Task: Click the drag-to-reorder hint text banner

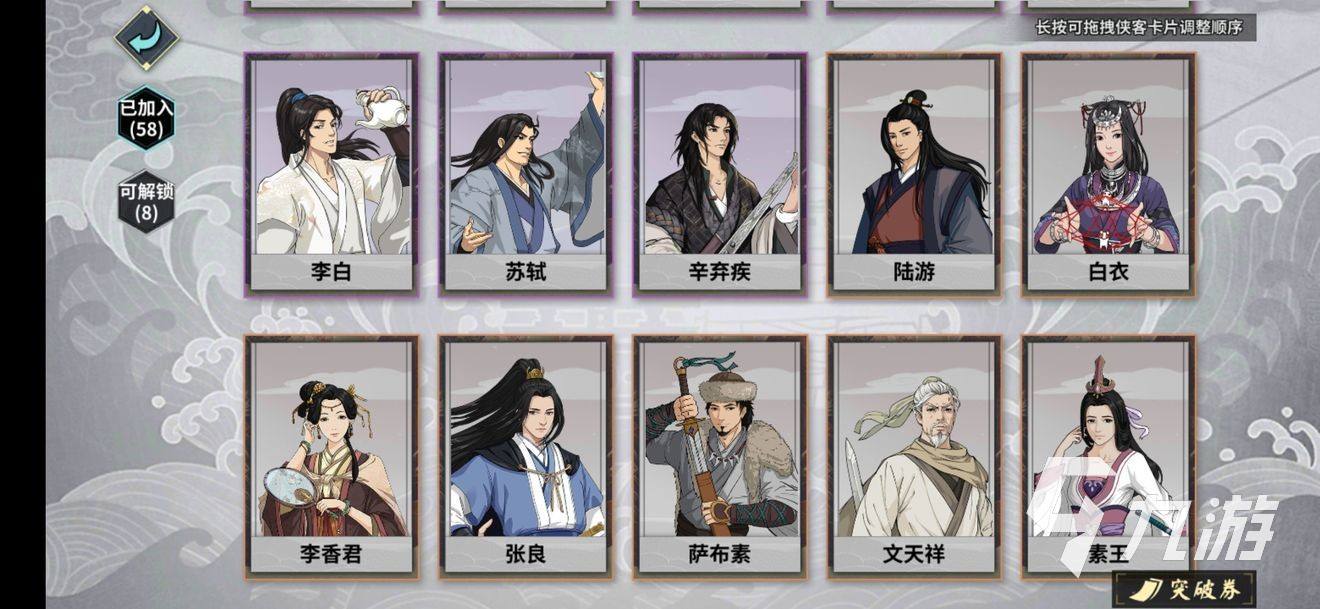Action: [1139, 27]
